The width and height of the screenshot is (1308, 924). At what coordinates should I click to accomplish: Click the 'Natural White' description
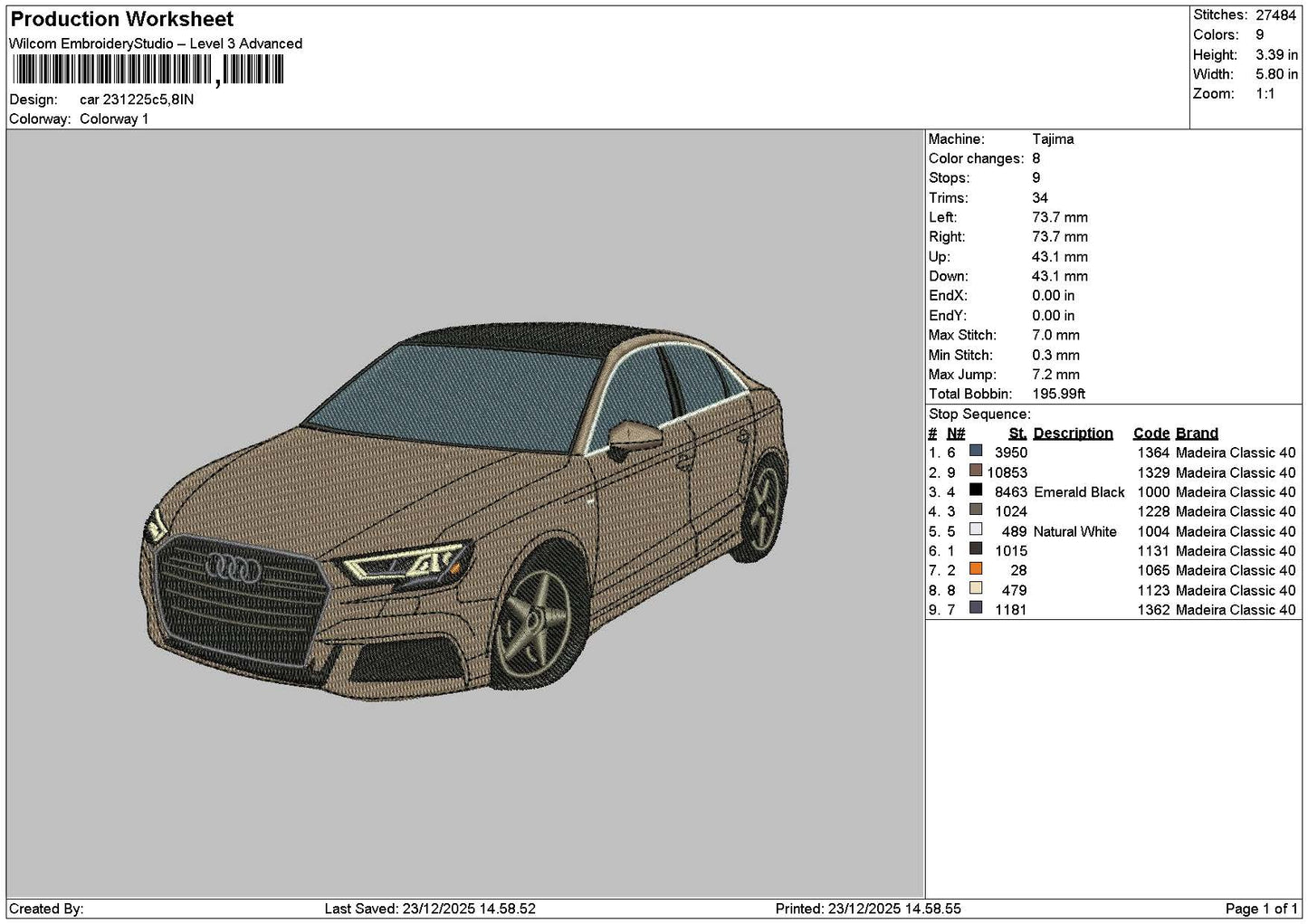1075,531
